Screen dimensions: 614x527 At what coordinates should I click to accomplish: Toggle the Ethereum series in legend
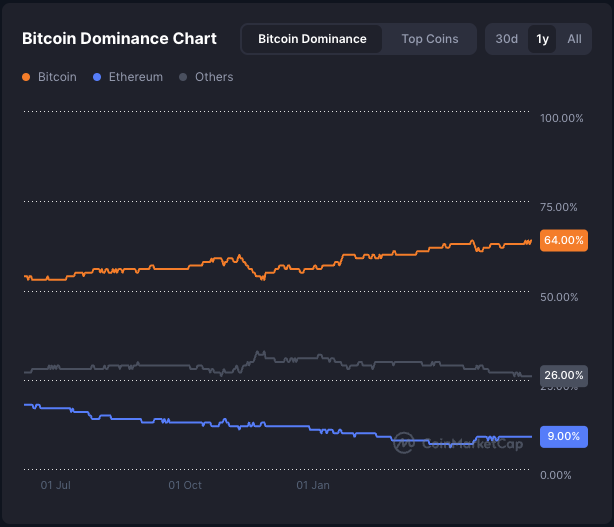(127, 77)
